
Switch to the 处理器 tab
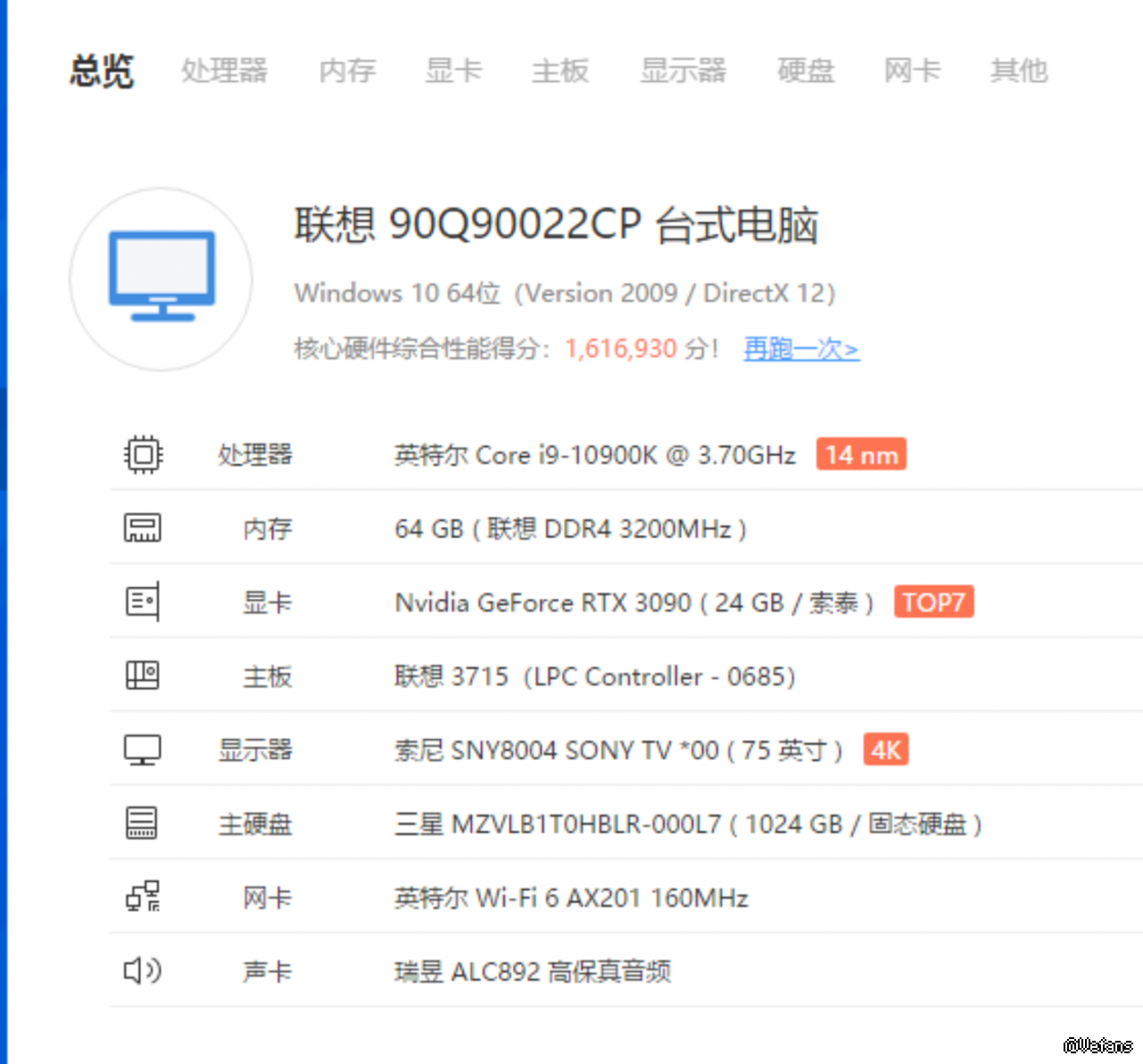(225, 71)
